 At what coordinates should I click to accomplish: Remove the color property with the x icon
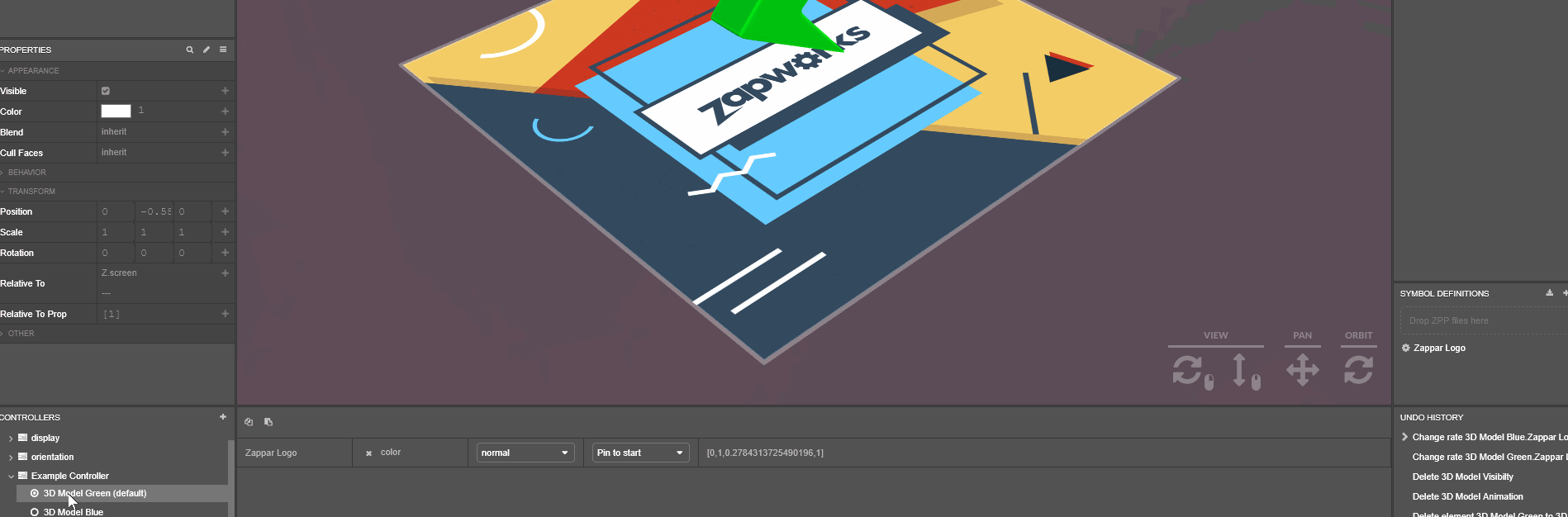(368, 453)
